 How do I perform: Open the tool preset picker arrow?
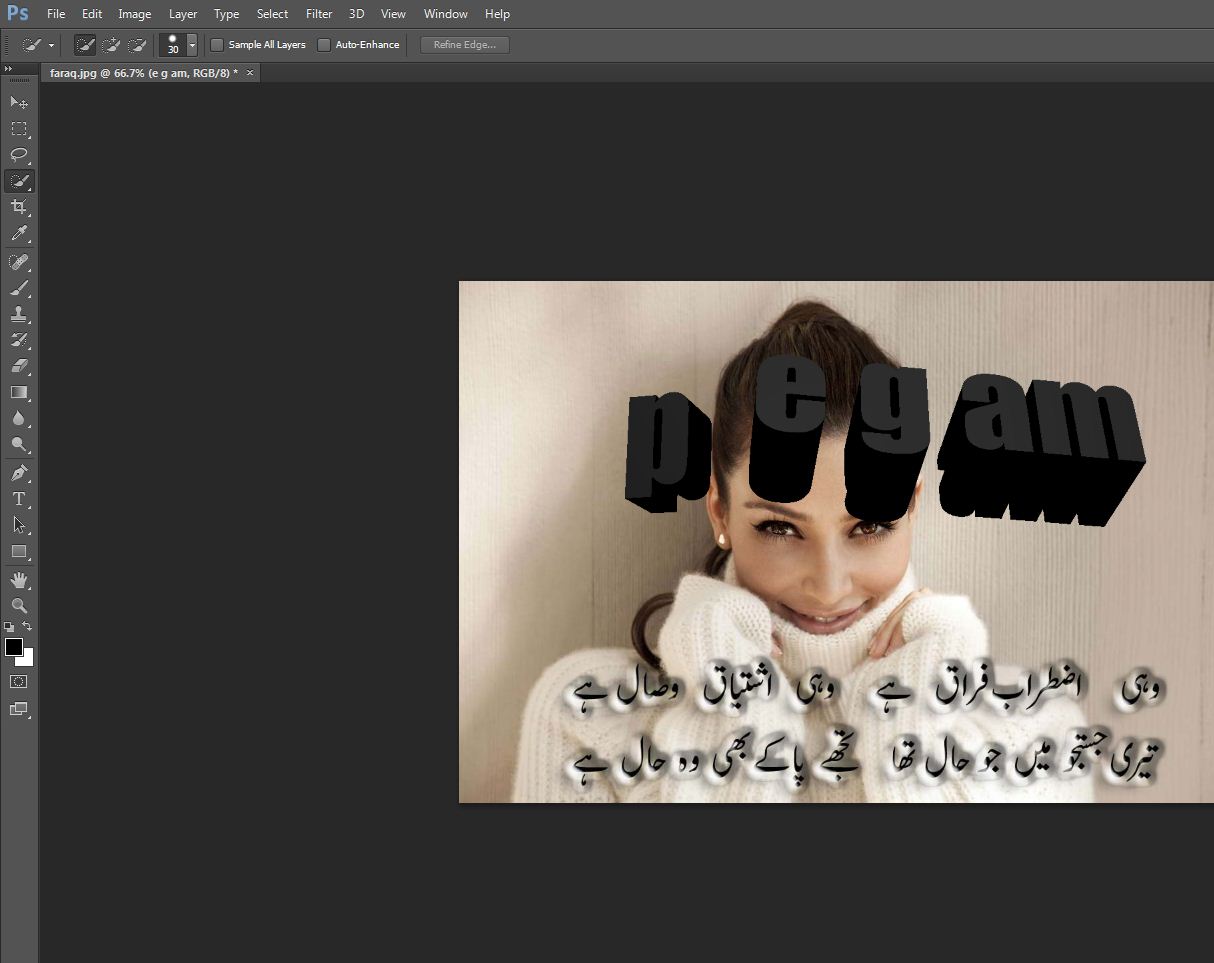pyautogui.click(x=51, y=46)
